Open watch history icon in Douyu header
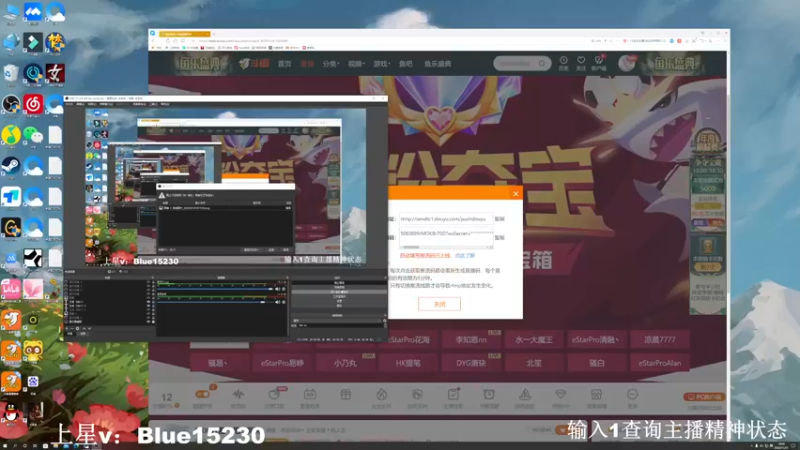This screenshot has height=450, width=800. [563, 61]
